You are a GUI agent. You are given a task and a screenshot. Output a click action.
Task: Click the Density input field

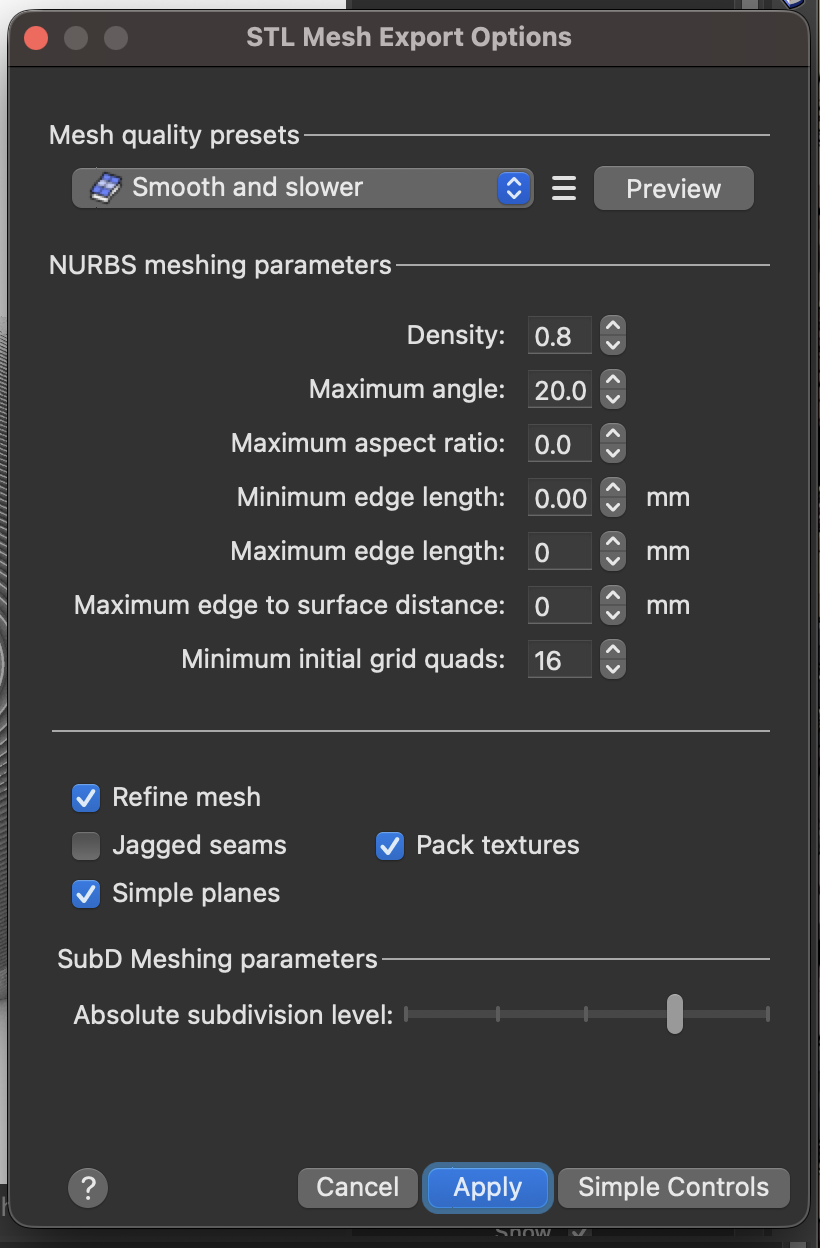[558, 336]
